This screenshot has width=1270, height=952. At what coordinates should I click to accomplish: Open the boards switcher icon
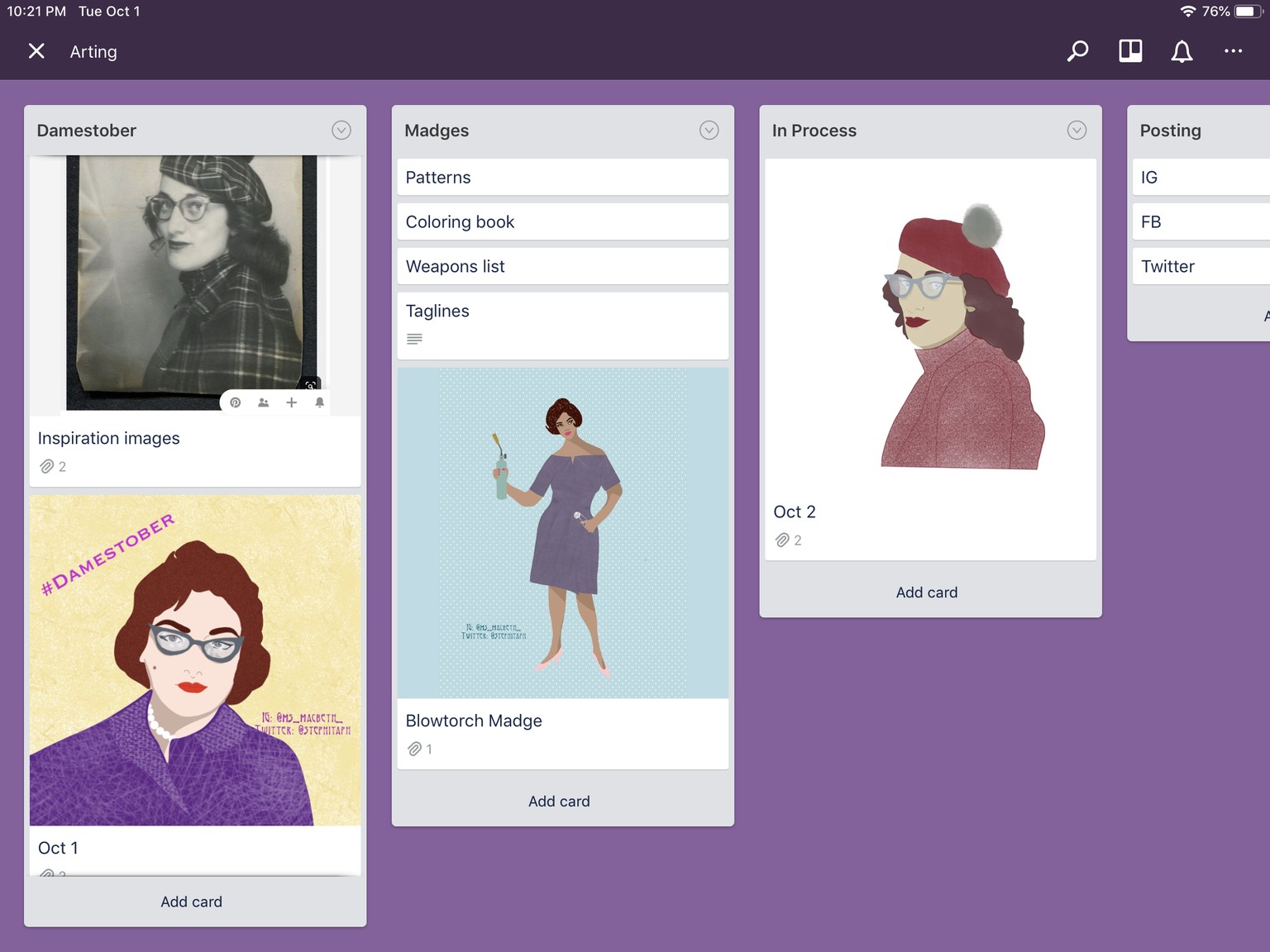click(x=1130, y=51)
